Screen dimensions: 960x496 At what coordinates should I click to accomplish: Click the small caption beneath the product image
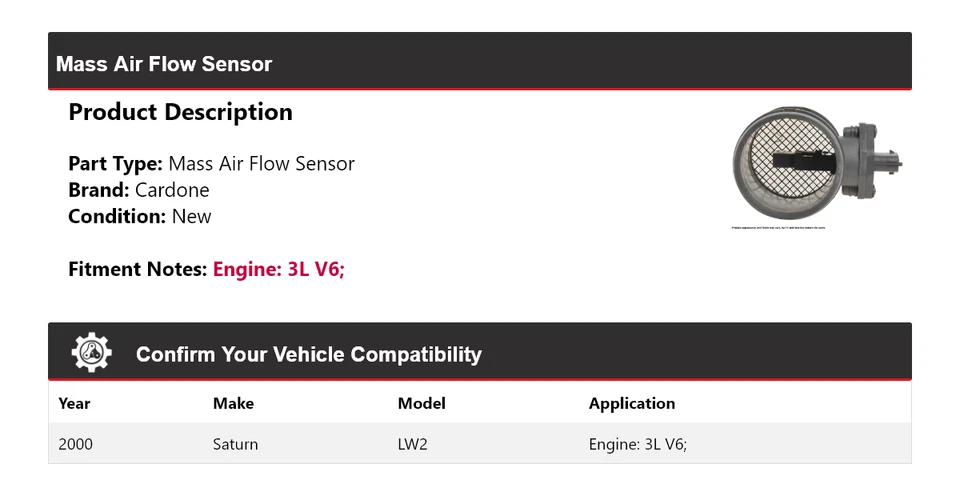pyautogui.click(x=779, y=228)
